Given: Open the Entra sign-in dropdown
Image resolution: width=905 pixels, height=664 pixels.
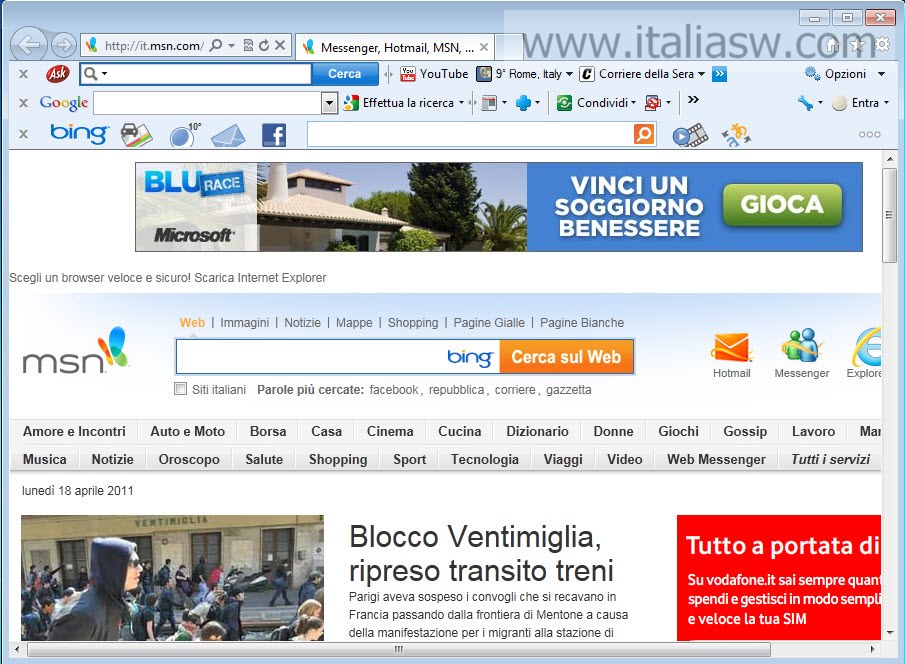Looking at the screenshot, I should tap(886, 103).
